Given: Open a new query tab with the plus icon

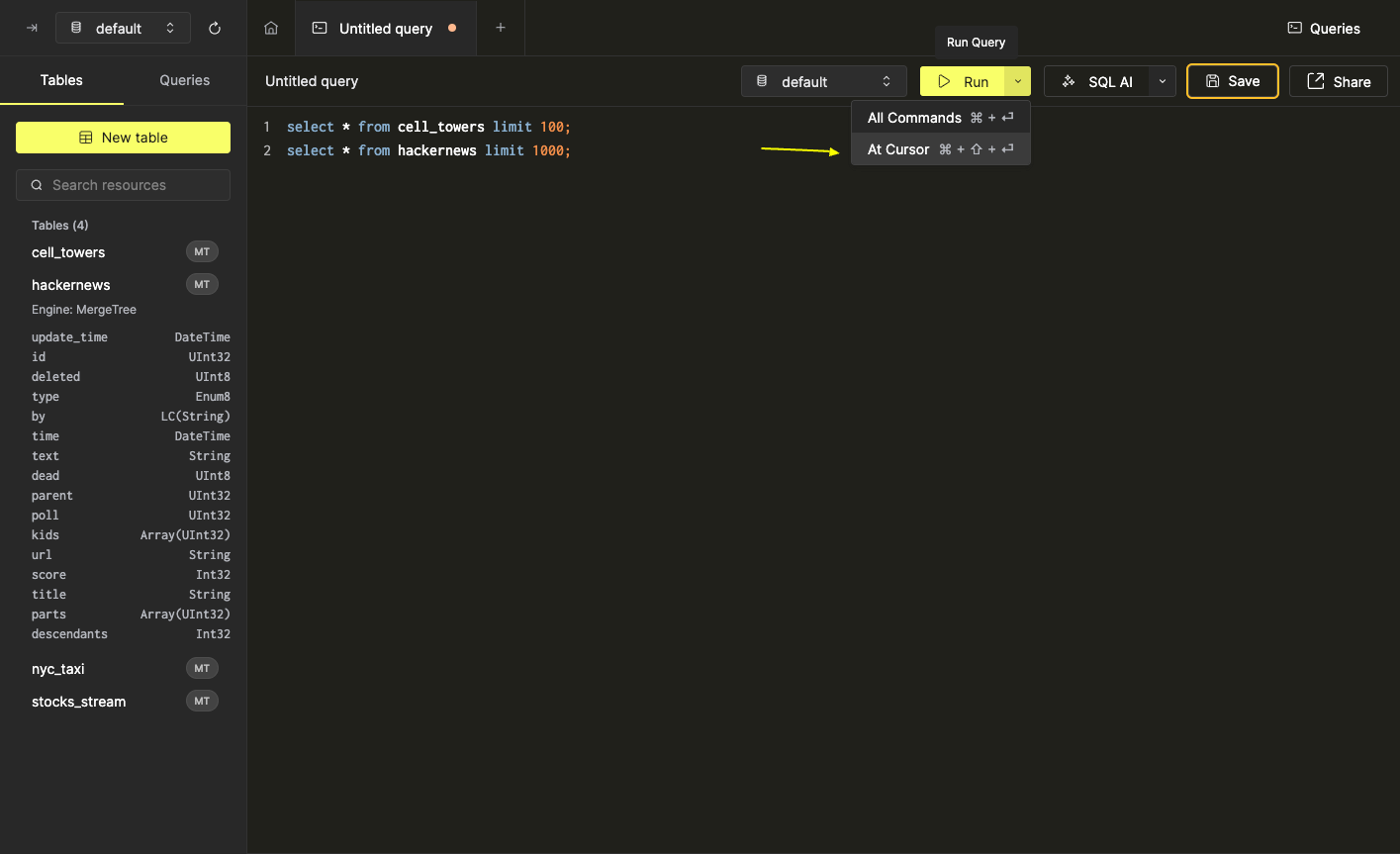Looking at the screenshot, I should tap(500, 28).
